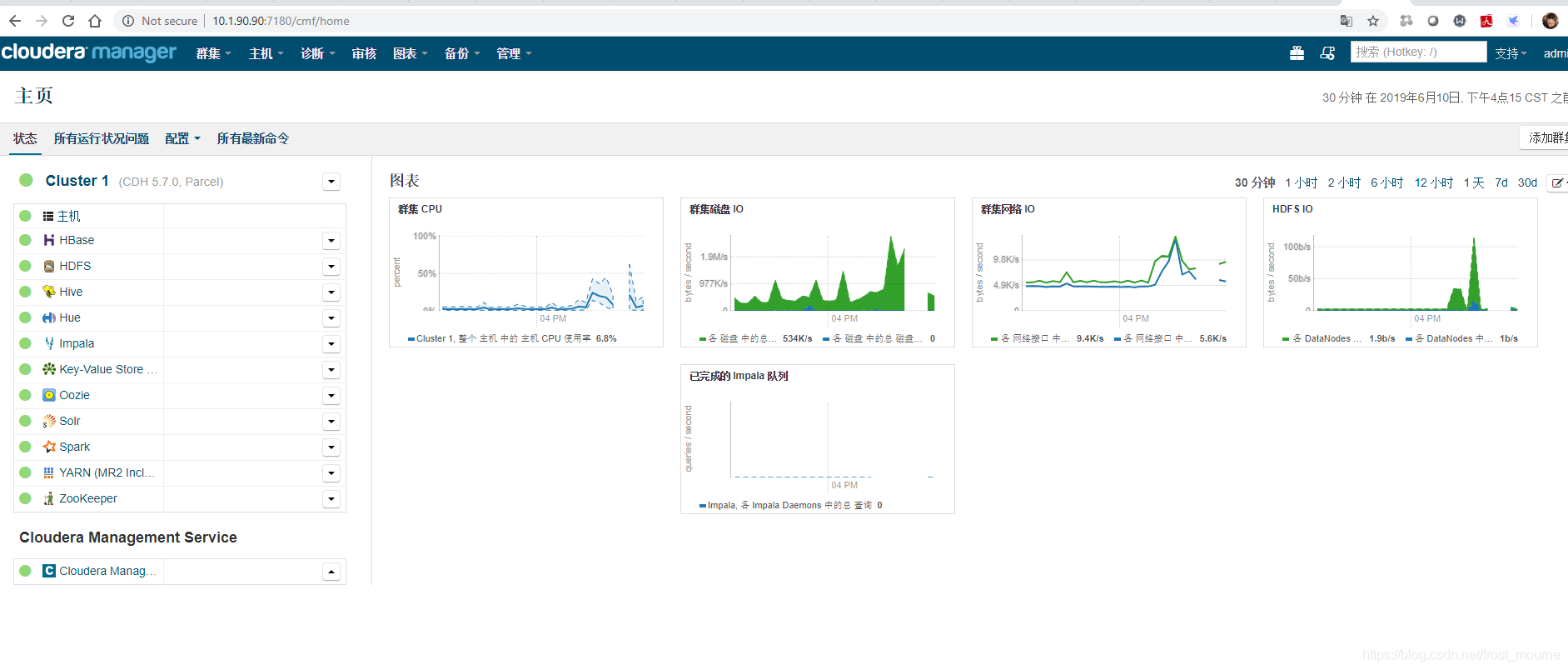Click the Impala service icon
Screen dimensions: 1568x670
pyautogui.click(x=49, y=343)
